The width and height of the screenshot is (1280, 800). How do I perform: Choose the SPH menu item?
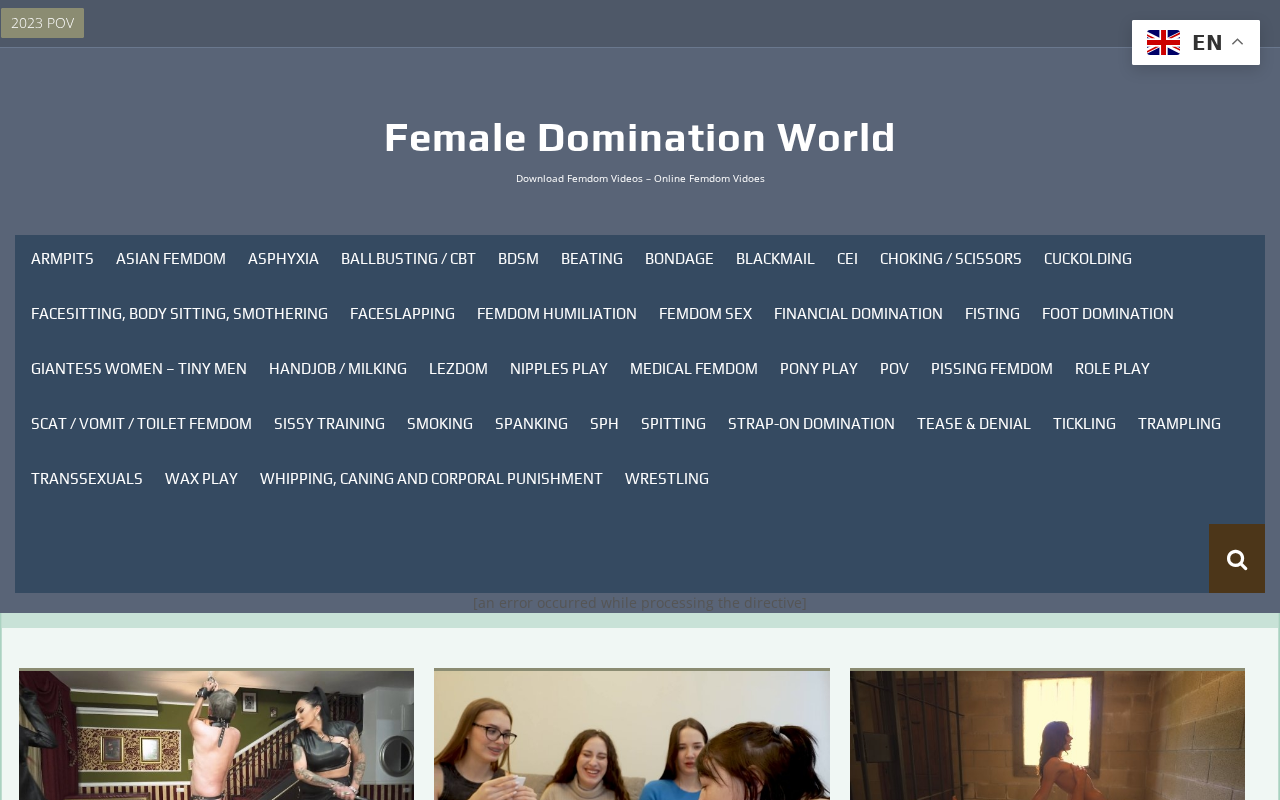(x=604, y=424)
